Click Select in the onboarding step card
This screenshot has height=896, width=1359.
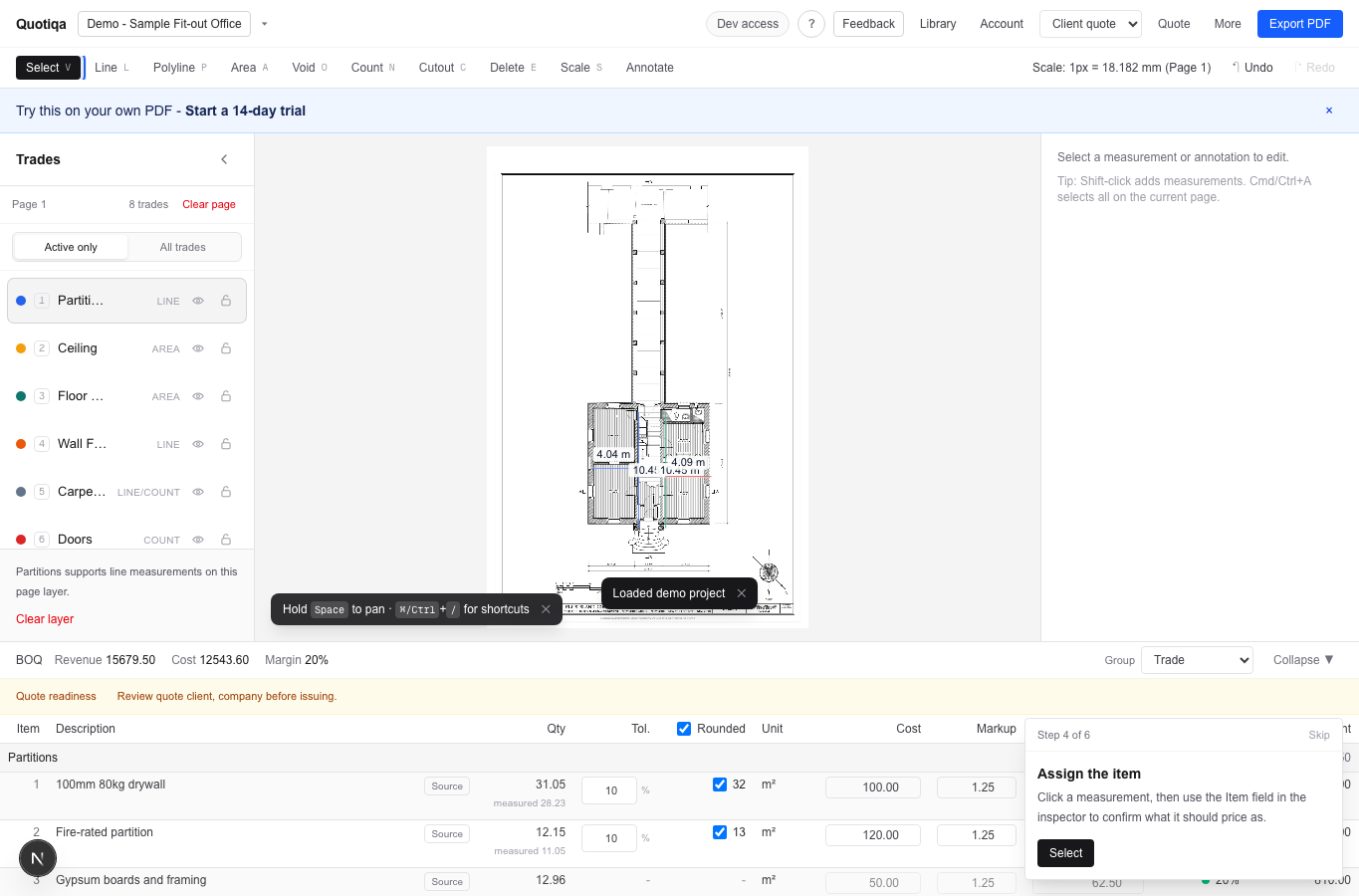pyautogui.click(x=1065, y=853)
